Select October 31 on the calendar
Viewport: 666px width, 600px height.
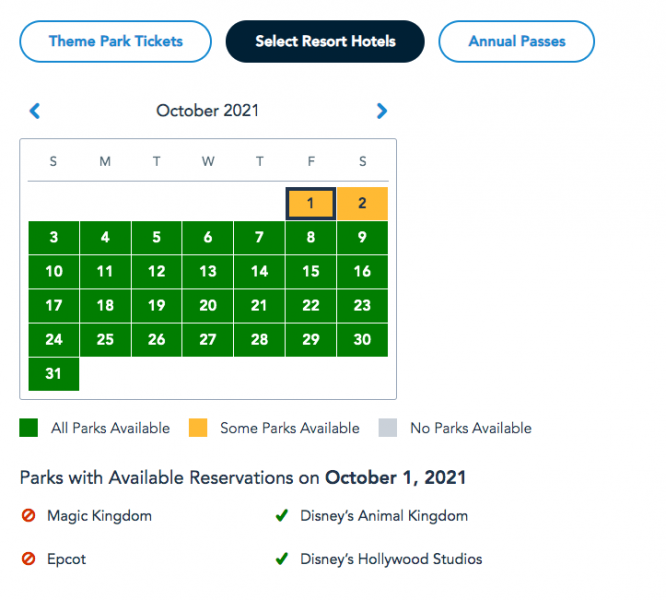point(54,374)
